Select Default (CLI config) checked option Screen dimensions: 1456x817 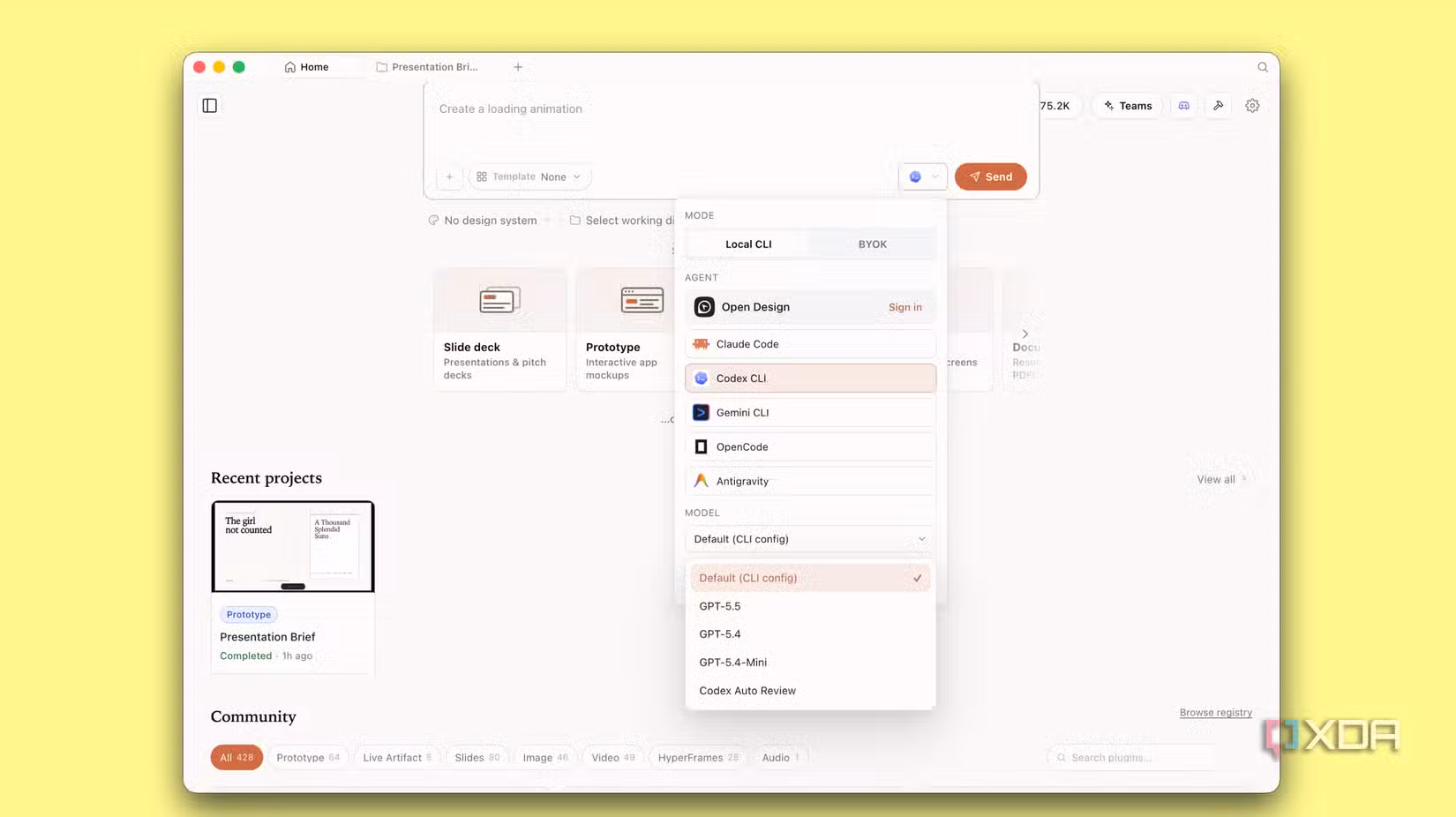coord(810,578)
